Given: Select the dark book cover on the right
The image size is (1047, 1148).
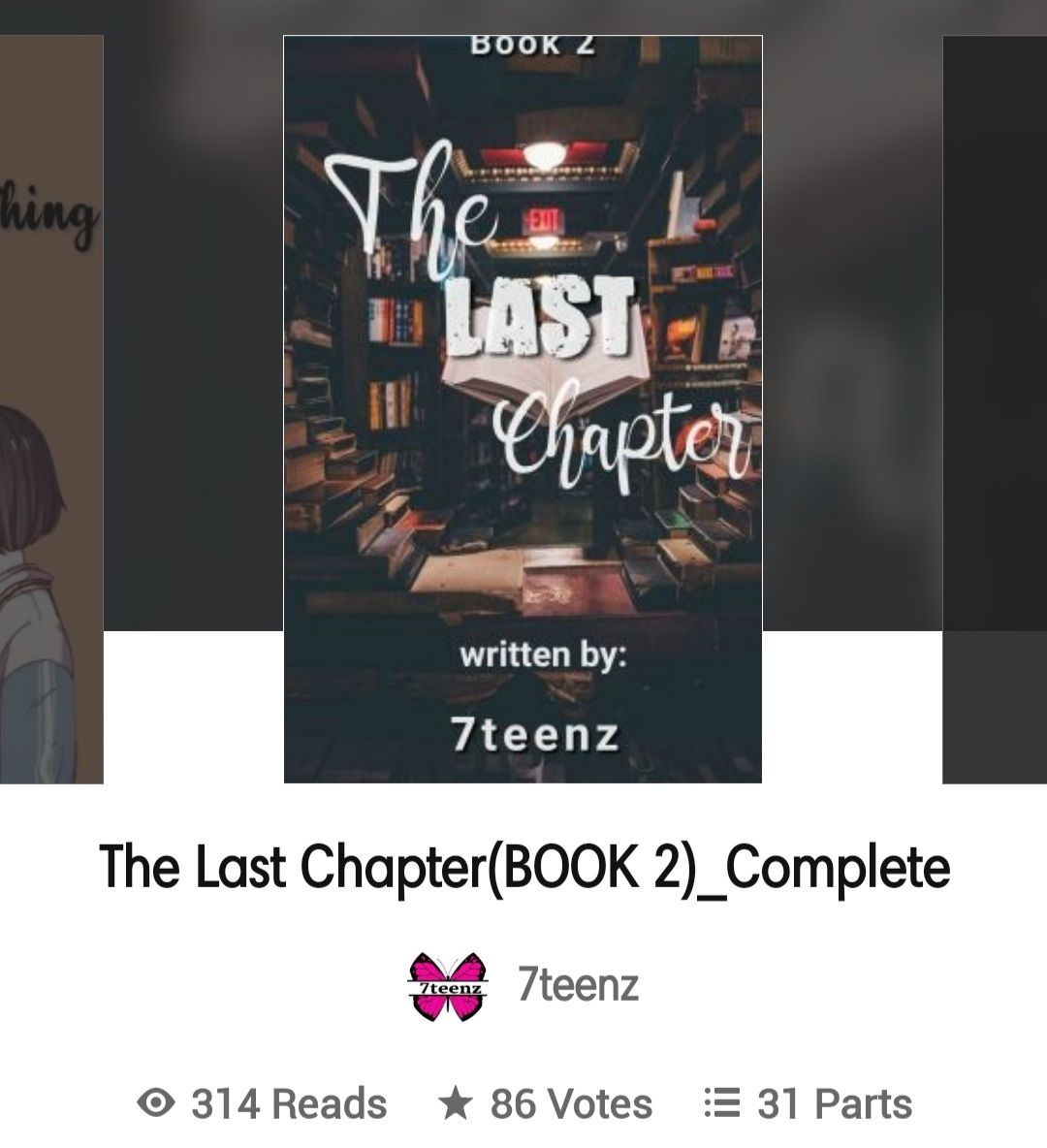Looking at the screenshot, I should click(995, 409).
